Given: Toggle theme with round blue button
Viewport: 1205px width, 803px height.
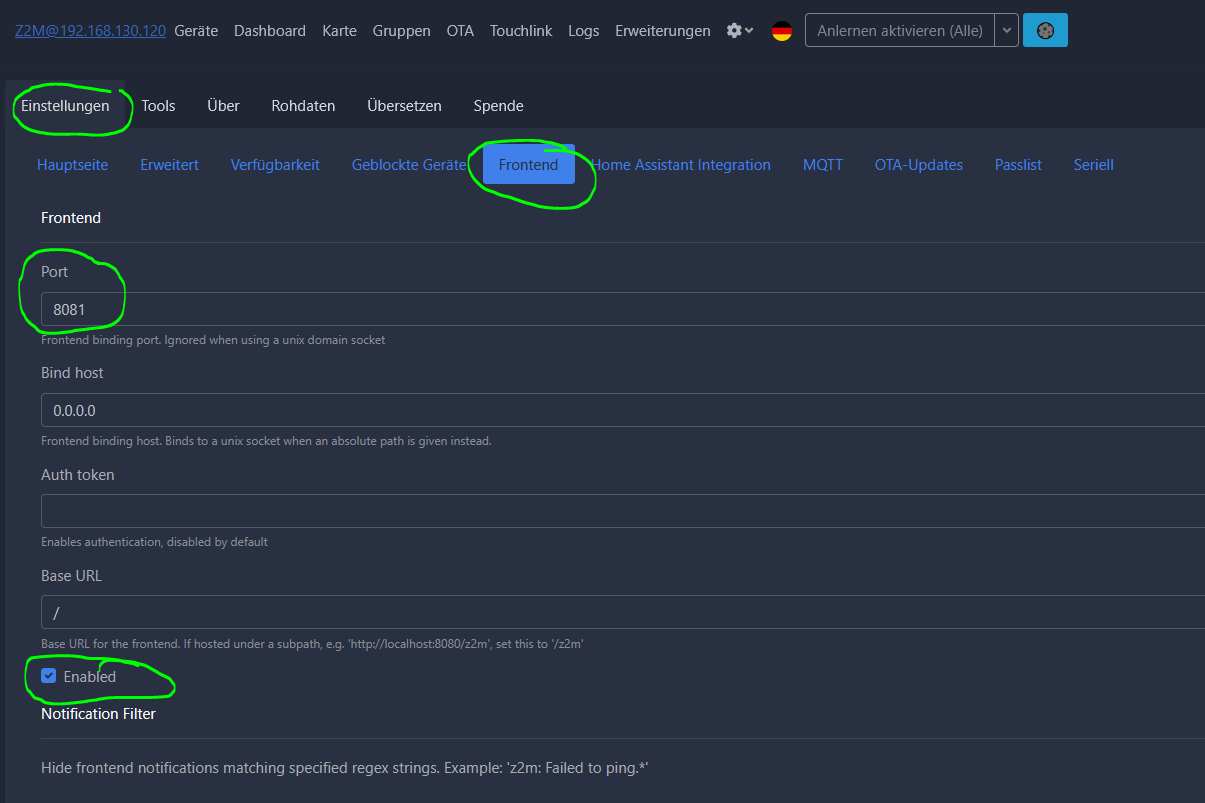Looking at the screenshot, I should click(x=1045, y=30).
